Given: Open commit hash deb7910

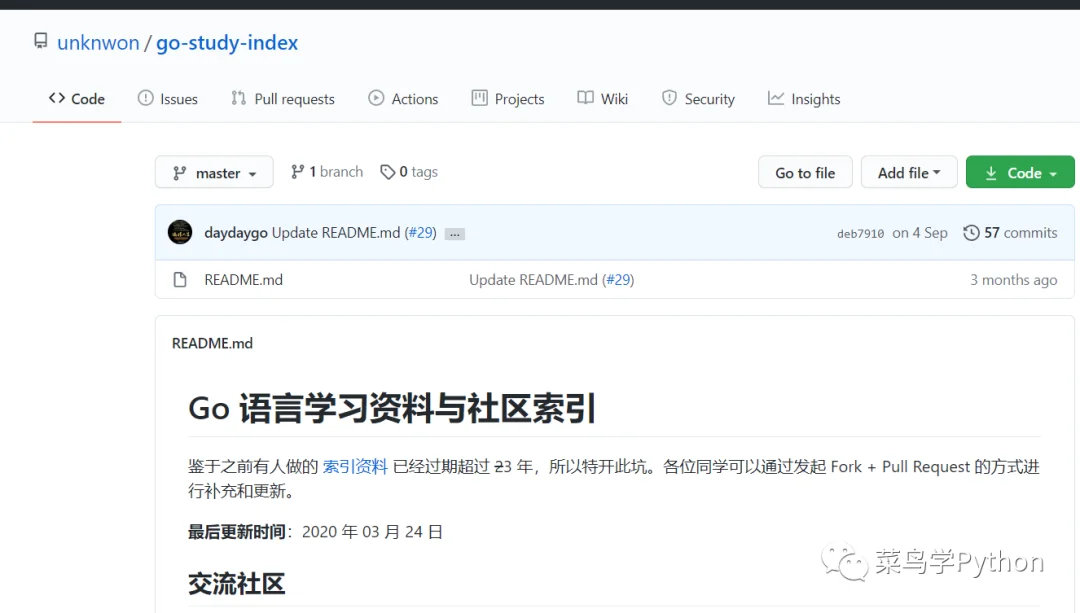Looking at the screenshot, I should [860, 233].
